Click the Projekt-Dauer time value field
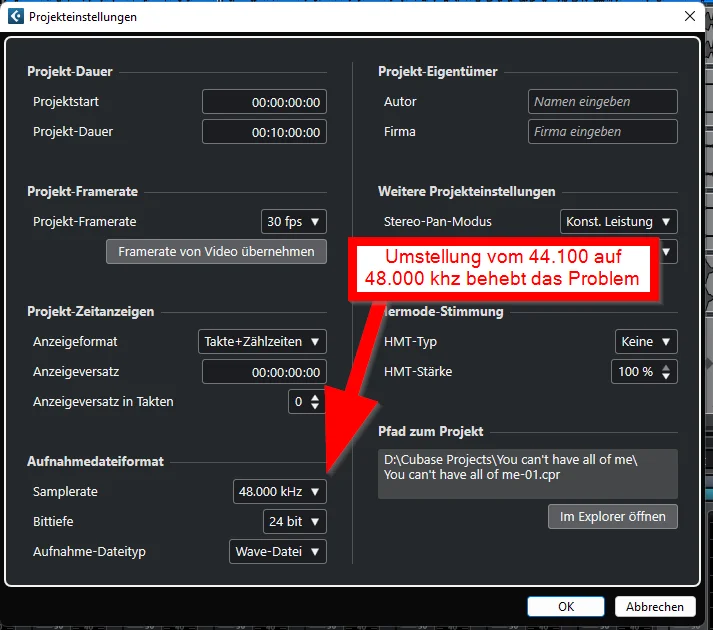713x630 pixels. tap(264, 132)
